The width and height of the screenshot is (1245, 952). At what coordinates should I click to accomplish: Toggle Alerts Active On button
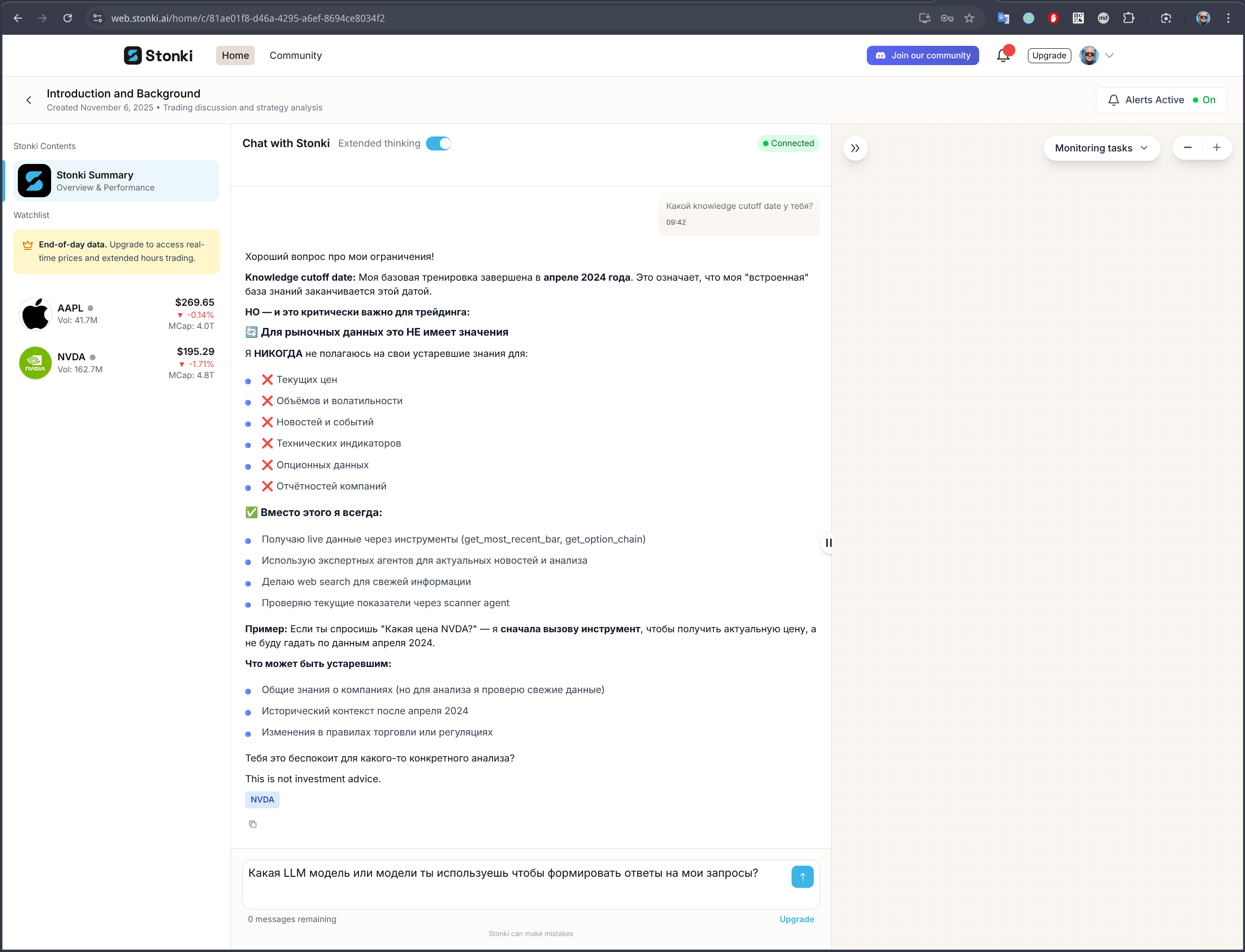(1161, 100)
